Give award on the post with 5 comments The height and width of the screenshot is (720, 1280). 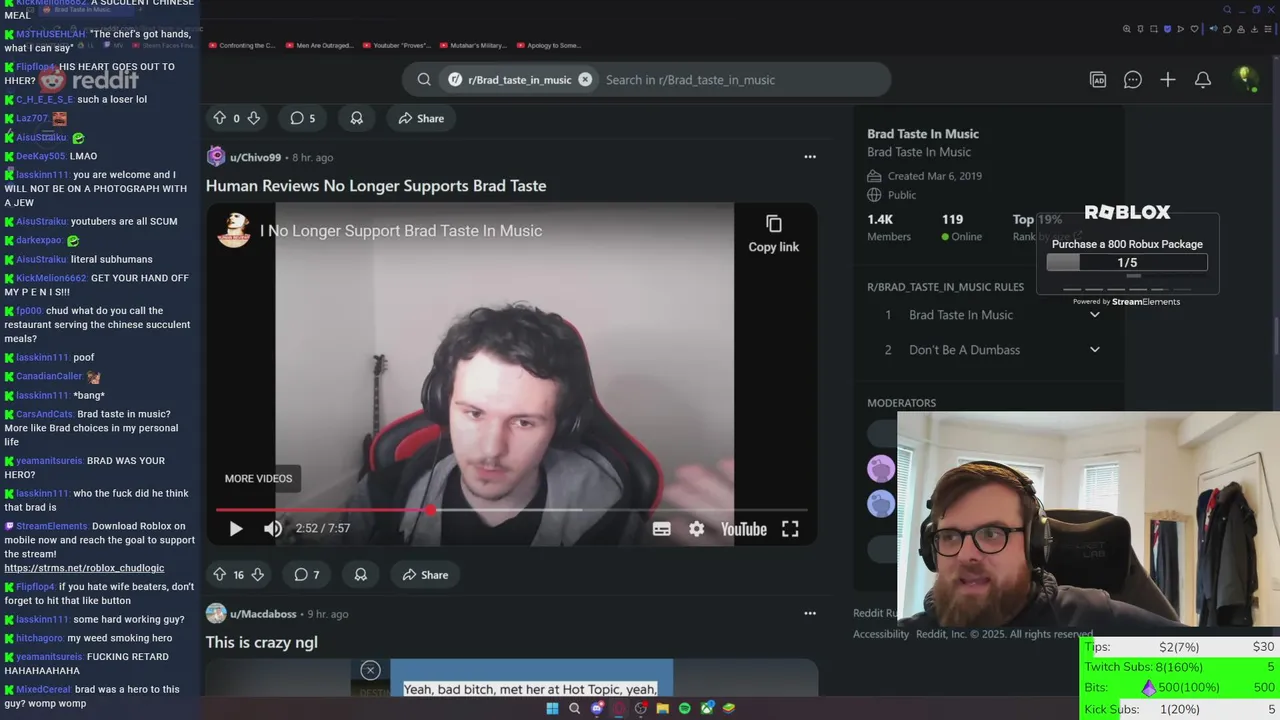pyautogui.click(x=357, y=118)
